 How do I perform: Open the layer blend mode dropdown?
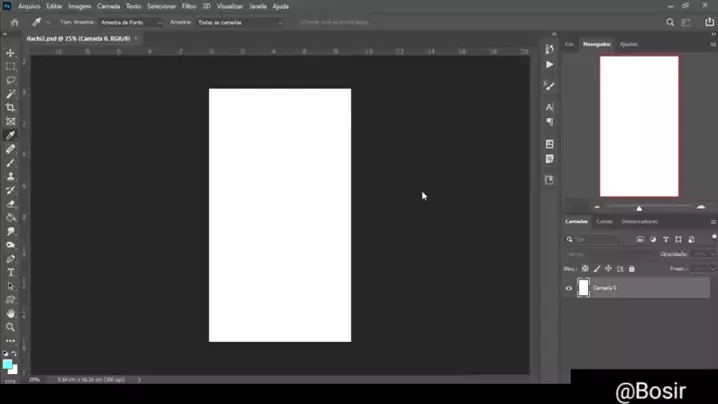609,254
